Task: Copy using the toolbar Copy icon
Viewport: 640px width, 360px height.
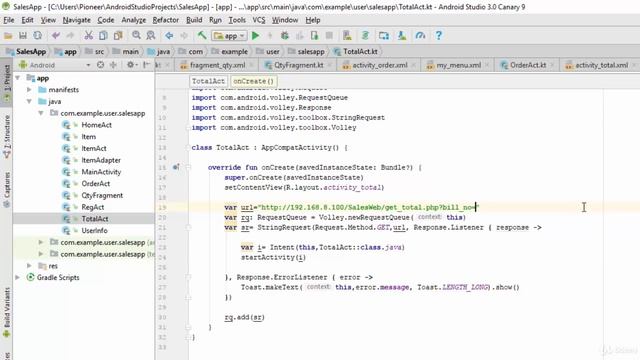Action: [103, 36]
